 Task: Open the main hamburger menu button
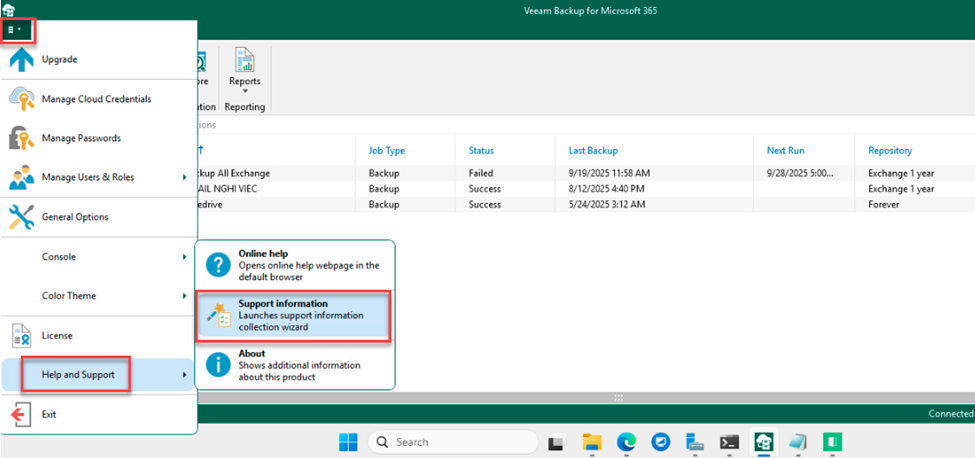(x=16, y=30)
